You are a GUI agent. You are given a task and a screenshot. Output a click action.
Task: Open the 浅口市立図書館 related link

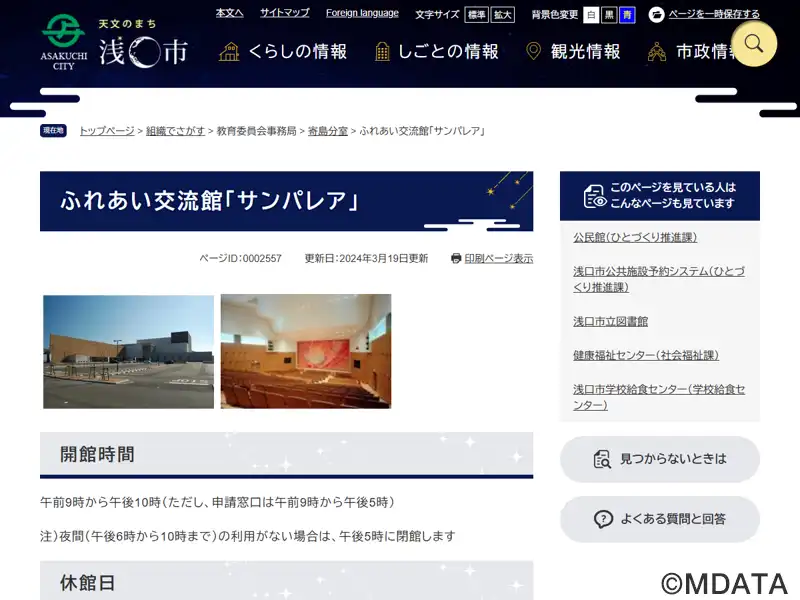[x=610, y=321]
